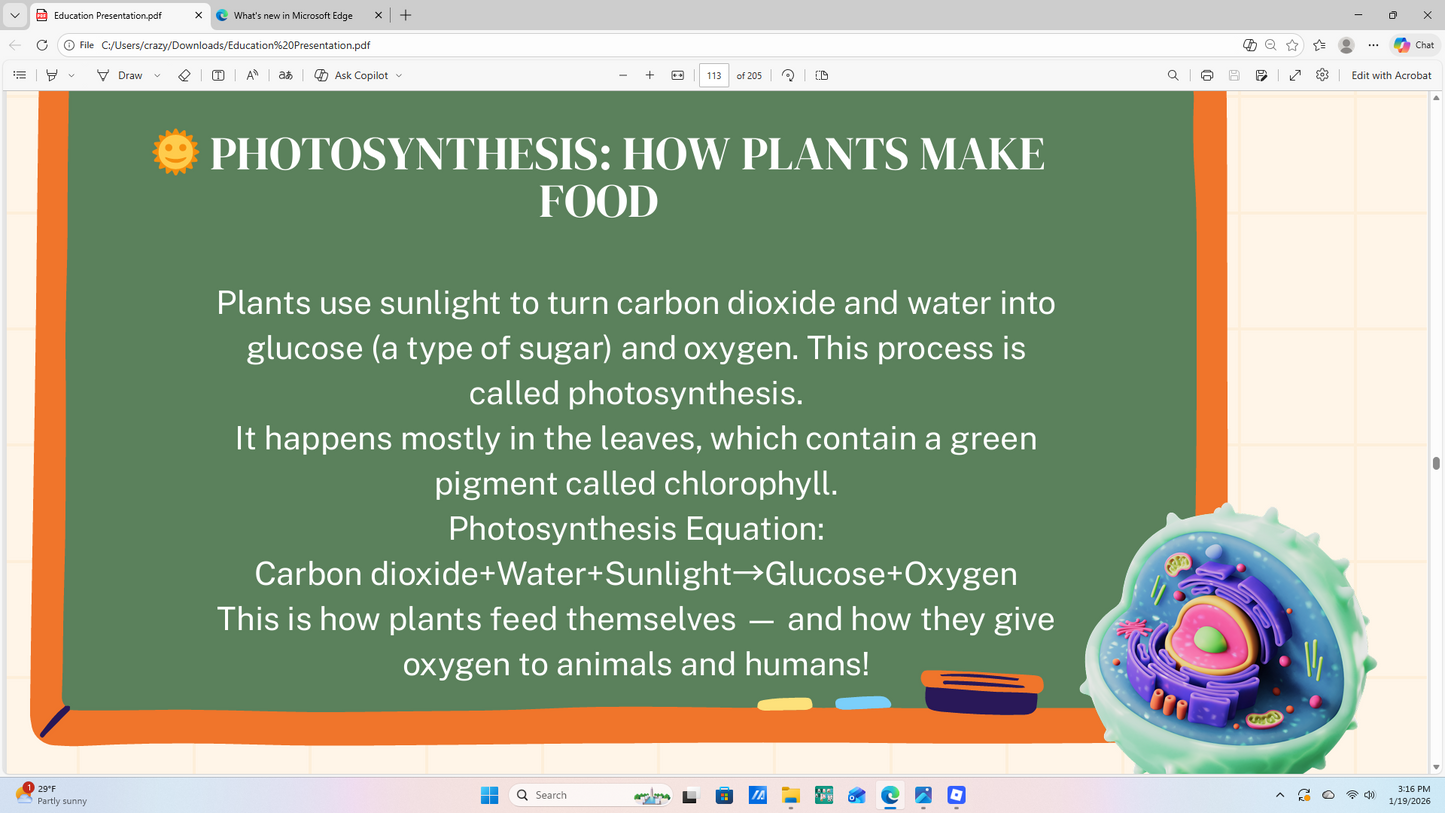Open Copilot Chat sidebar
Image resolution: width=1445 pixels, height=813 pixels.
pyautogui.click(x=1414, y=45)
